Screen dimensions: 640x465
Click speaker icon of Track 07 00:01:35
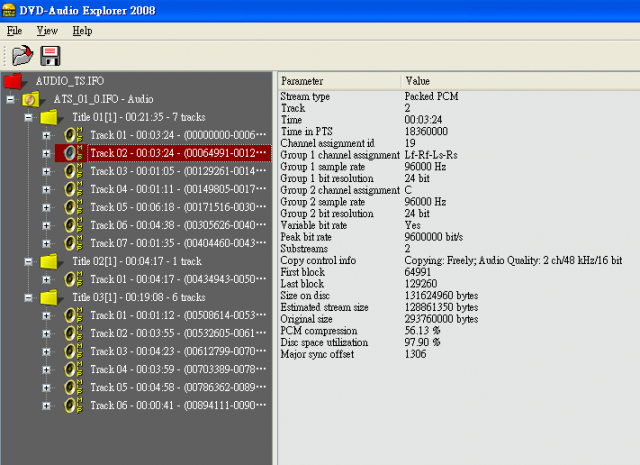click(x=73, y=243)
